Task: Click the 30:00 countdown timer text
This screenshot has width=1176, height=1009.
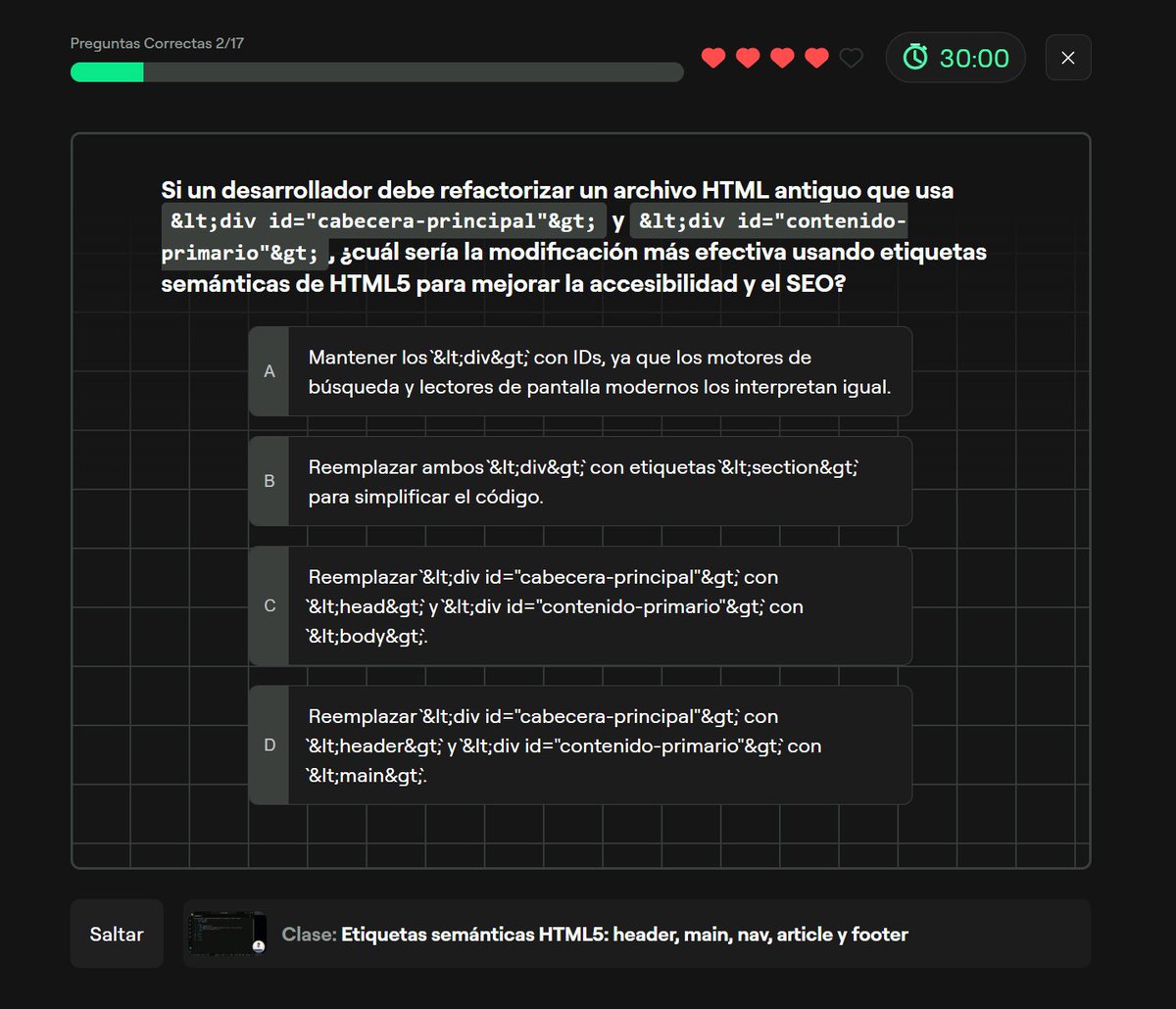Action: pos(974,58)
